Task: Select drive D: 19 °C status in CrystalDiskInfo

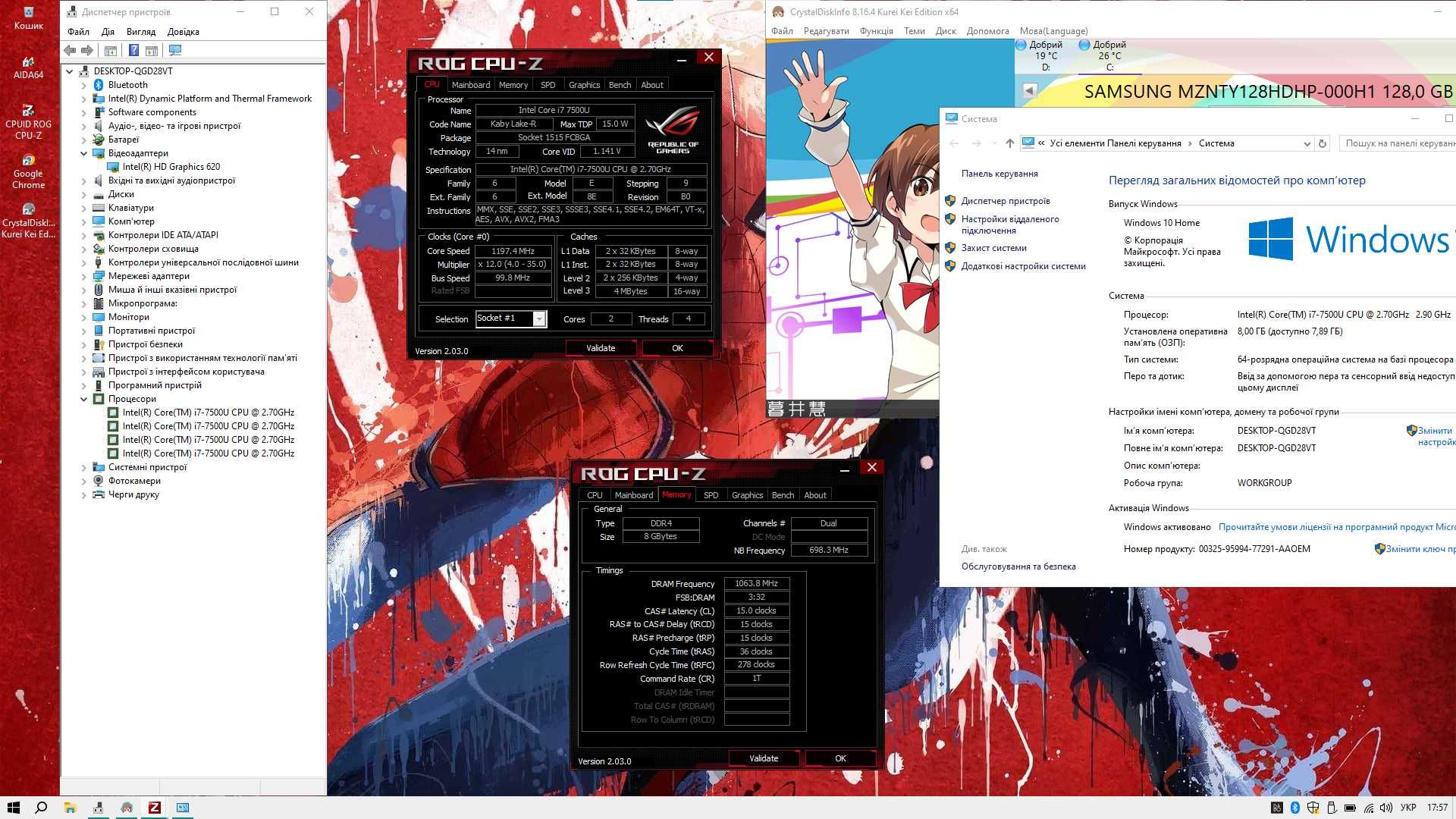Action: click(1040, 55)
